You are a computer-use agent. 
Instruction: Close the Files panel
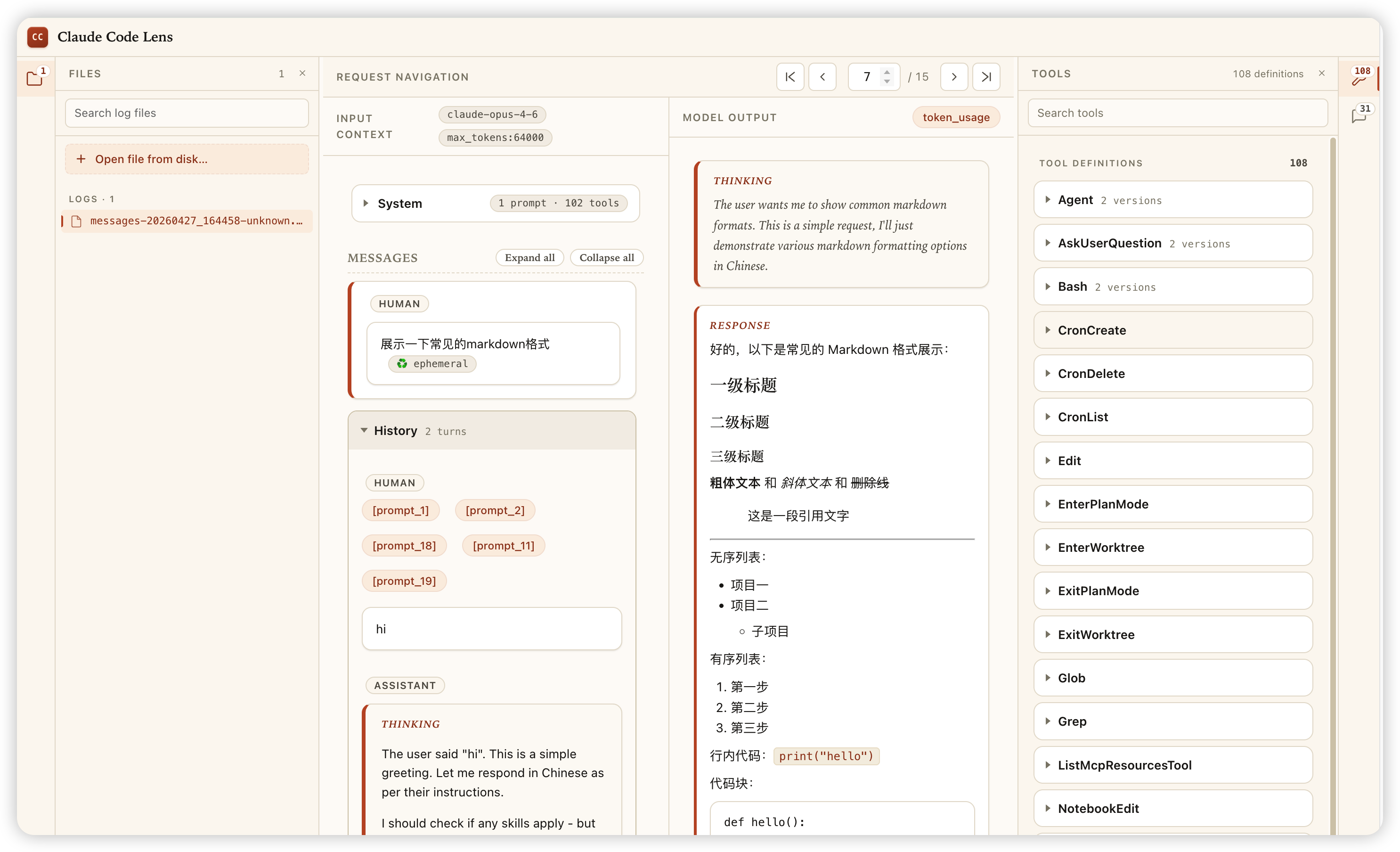pyautogui.click(x=302, y=74)
